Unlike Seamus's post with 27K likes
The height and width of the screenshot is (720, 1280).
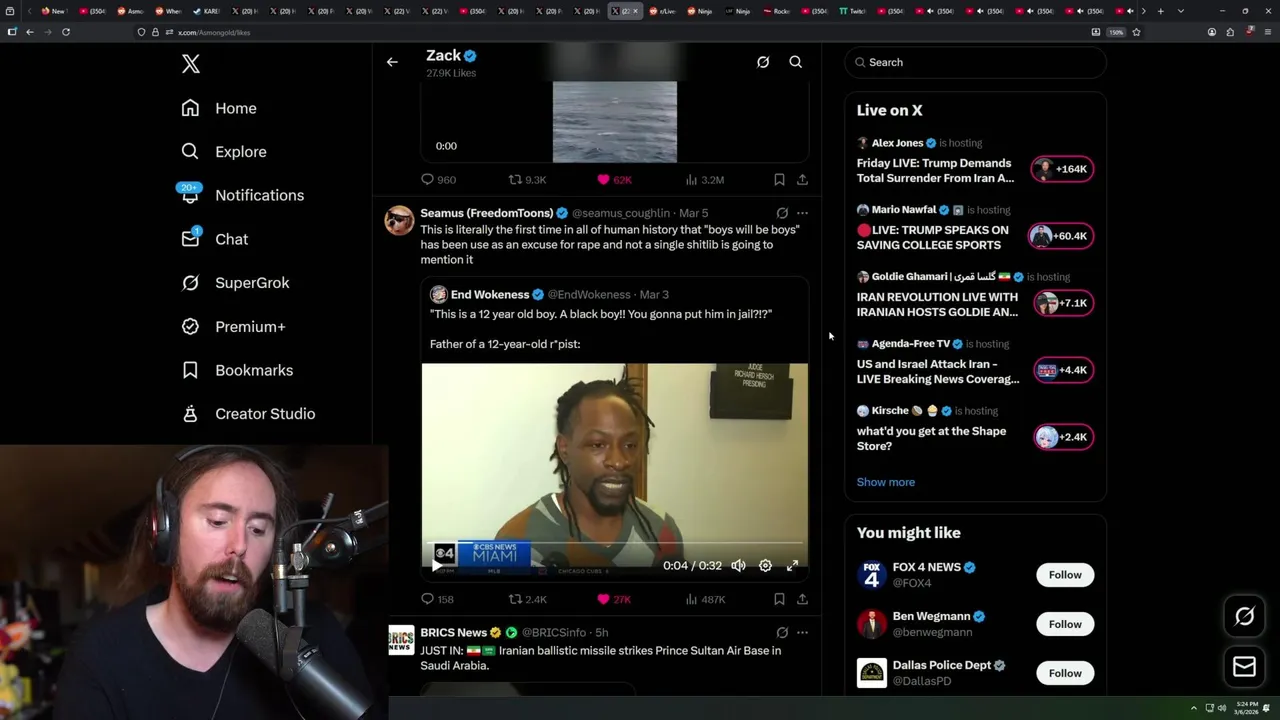click(614, 600)
